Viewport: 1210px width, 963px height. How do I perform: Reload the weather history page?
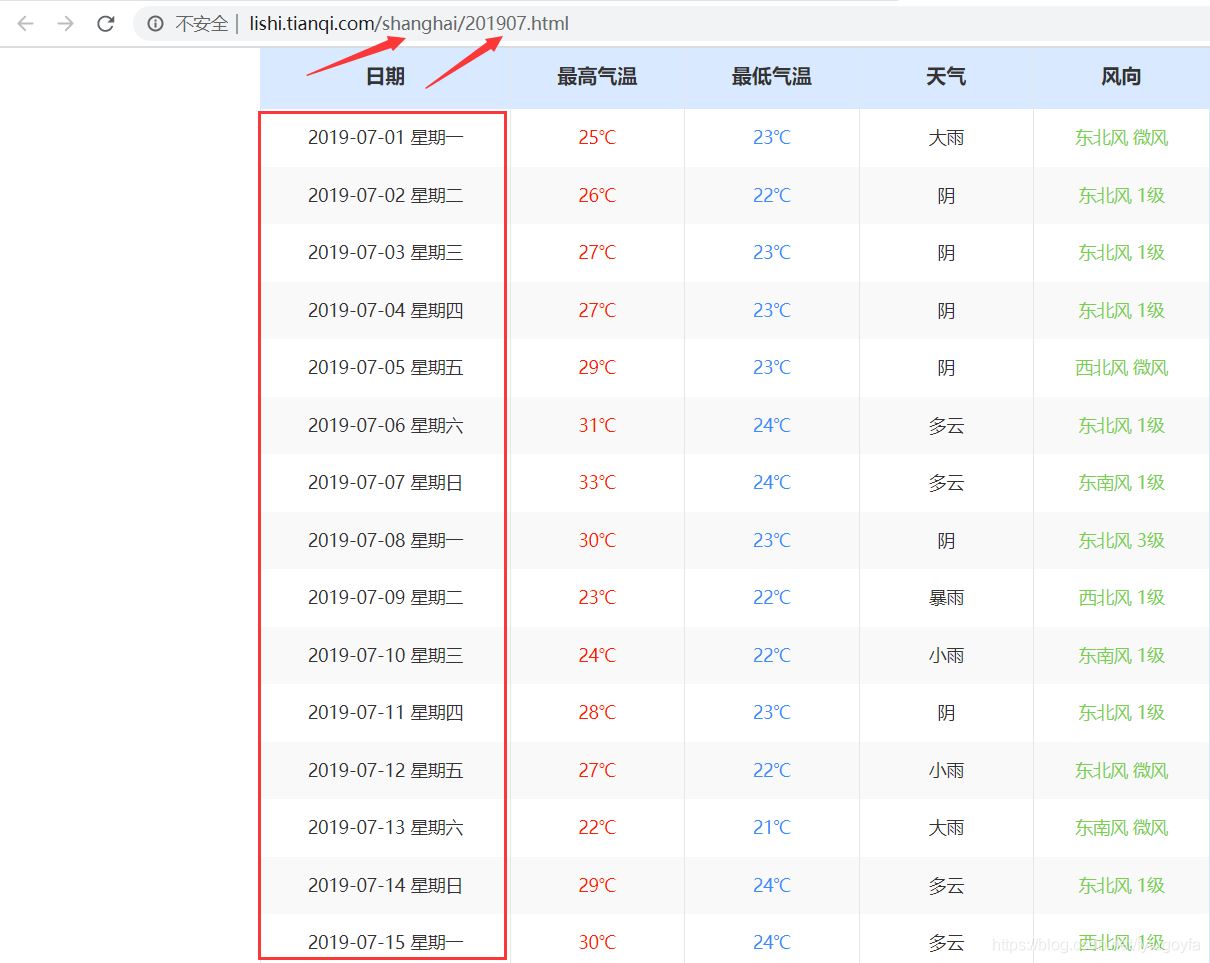105,24
